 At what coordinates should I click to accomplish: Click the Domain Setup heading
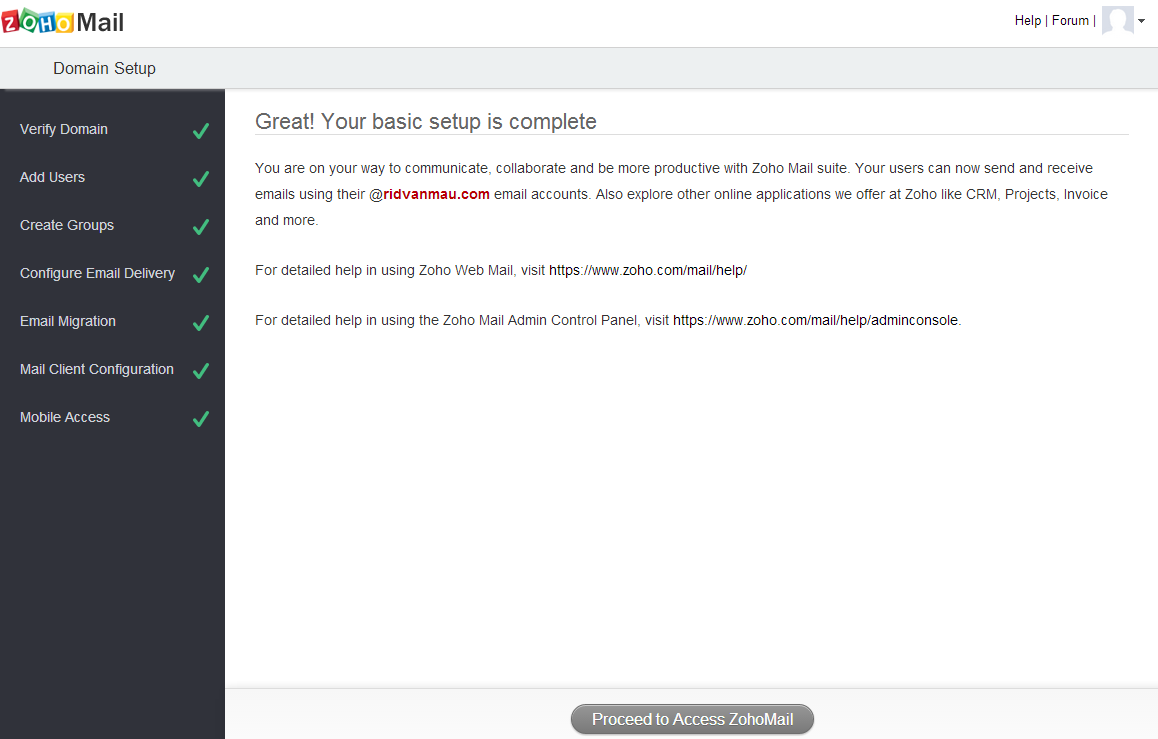(x=104, y=69)
